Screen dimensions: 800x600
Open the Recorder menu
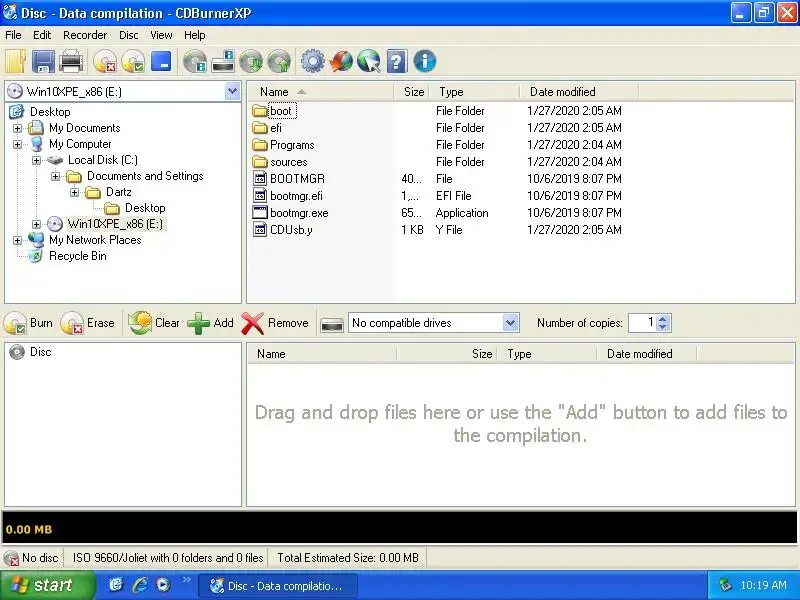pyautogui.click(x=85, y=35)
